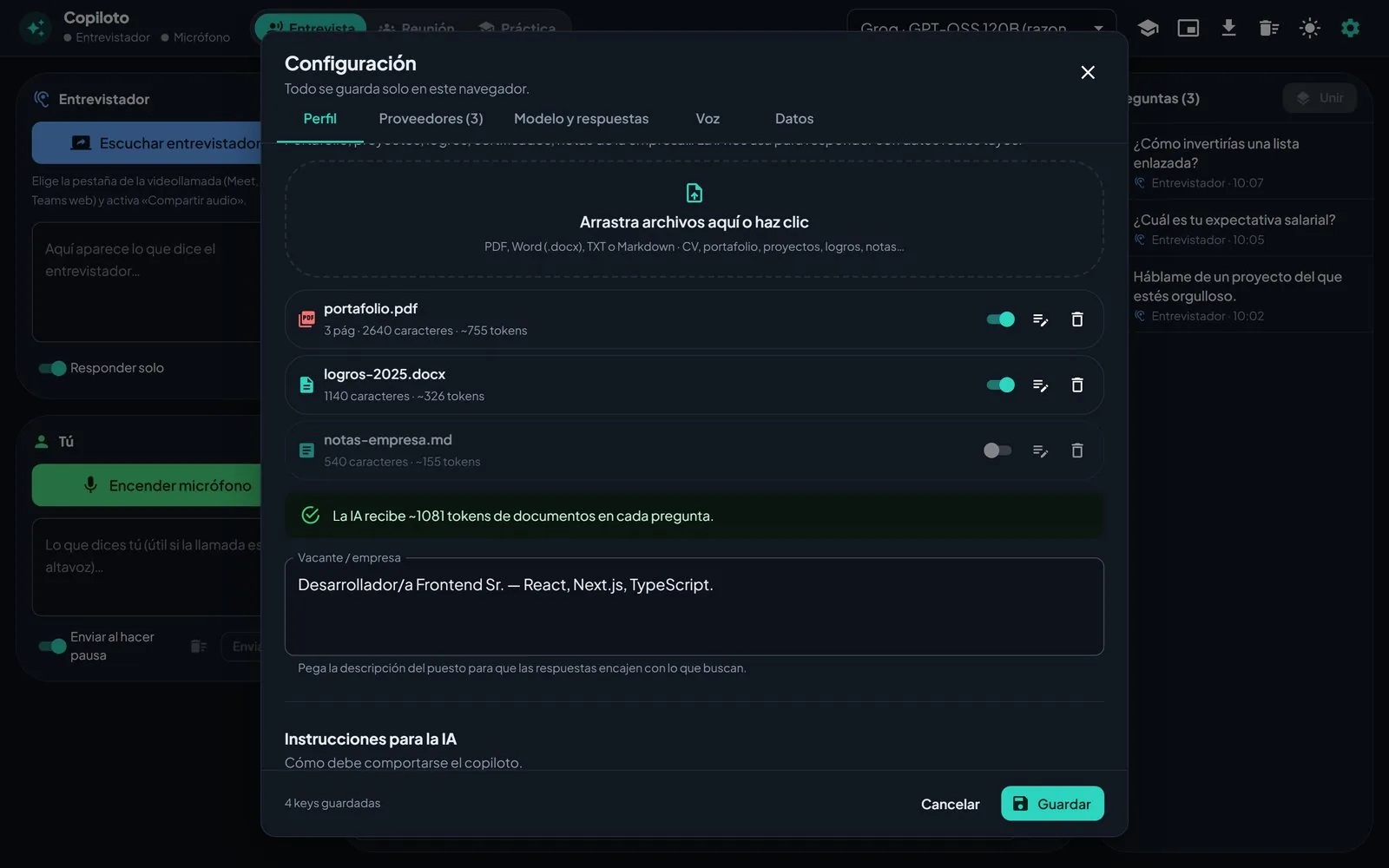Open the Voz tab
The image size is (1389, 868).
pos(708,119)
